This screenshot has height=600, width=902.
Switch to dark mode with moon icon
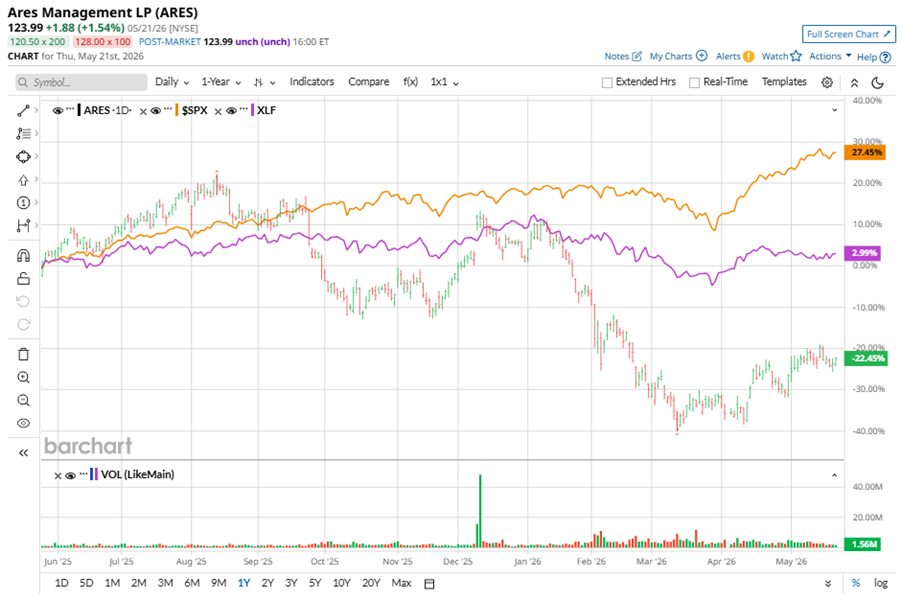click(877, 82)
